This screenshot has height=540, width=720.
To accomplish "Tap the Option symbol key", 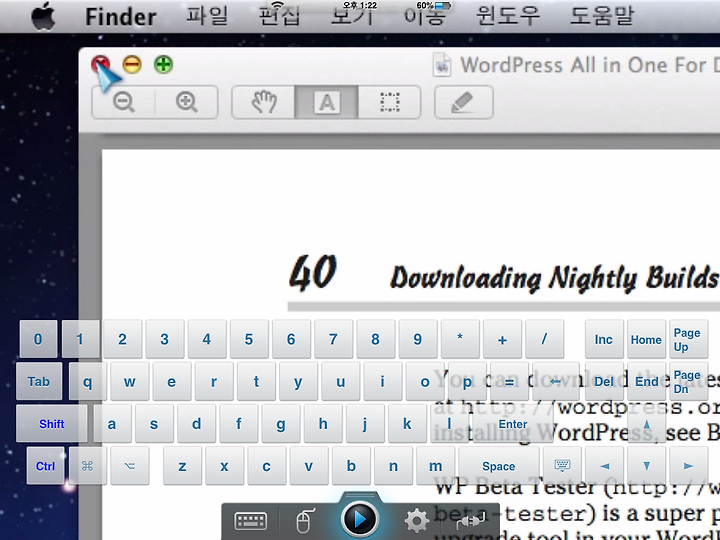I will pos(130,466).
